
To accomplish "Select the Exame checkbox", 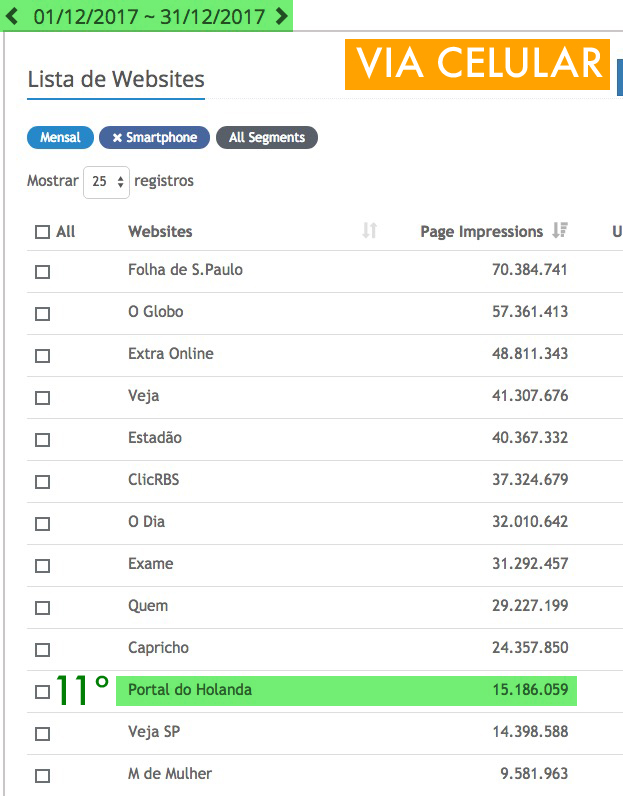I will point(42,566).
